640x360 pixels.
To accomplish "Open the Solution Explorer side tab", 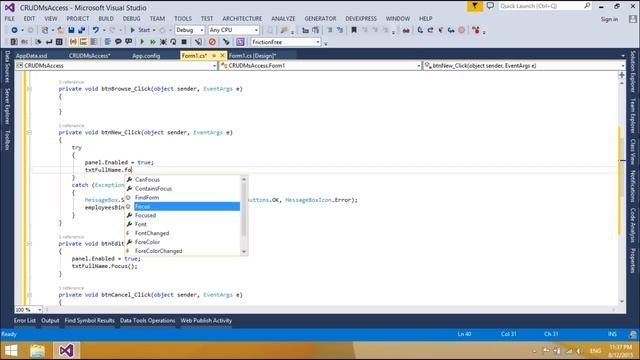I will [633, 71].
